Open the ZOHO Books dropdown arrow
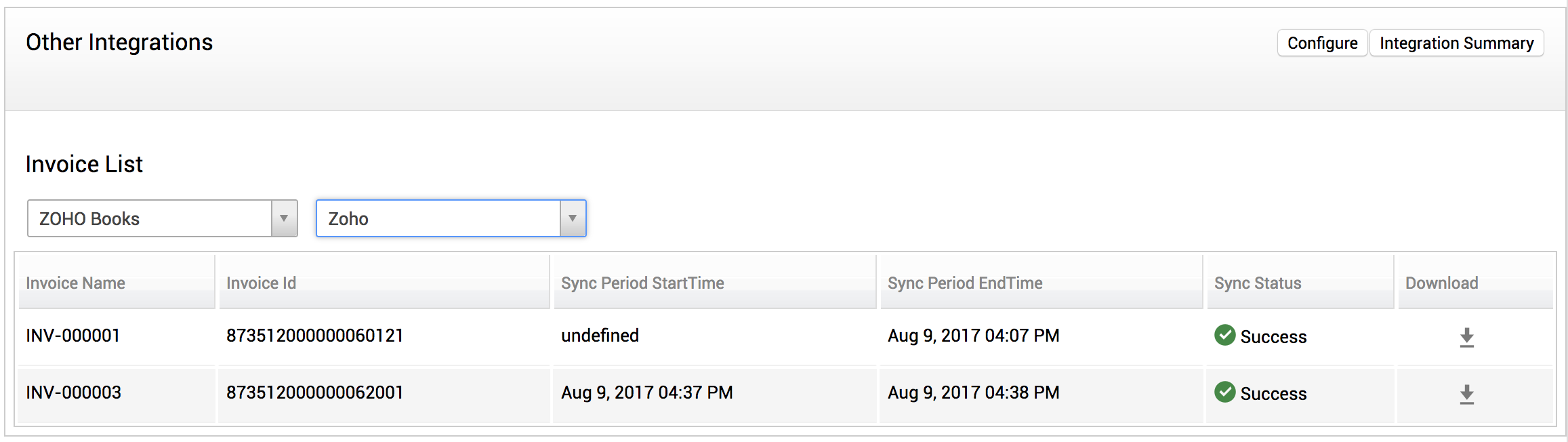Viewport: 1568px width, 442px height. click(284, 218)
